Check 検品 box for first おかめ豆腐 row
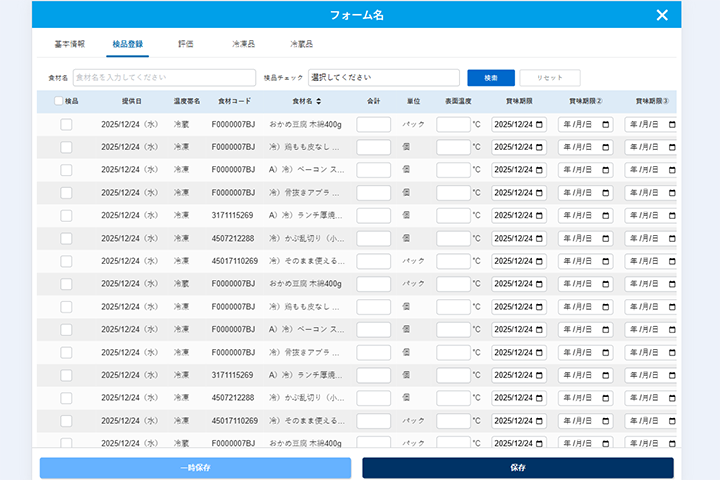The image size is (720, 480). [x=66, y=124]
